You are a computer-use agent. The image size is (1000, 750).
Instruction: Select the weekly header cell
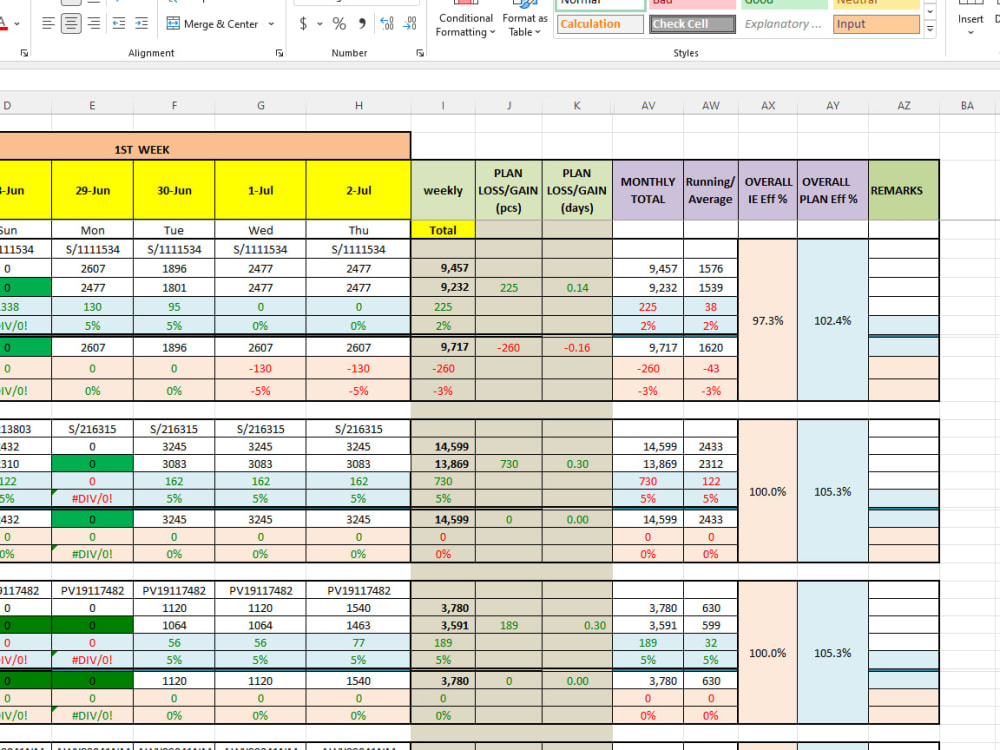coord(443,190)
